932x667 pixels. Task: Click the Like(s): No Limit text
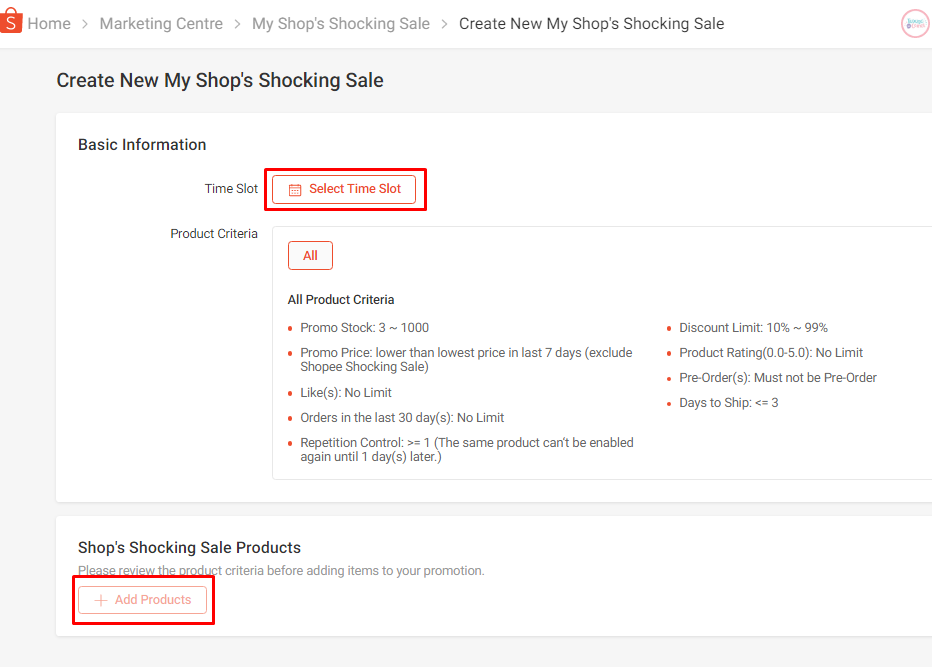click(346, 392)
